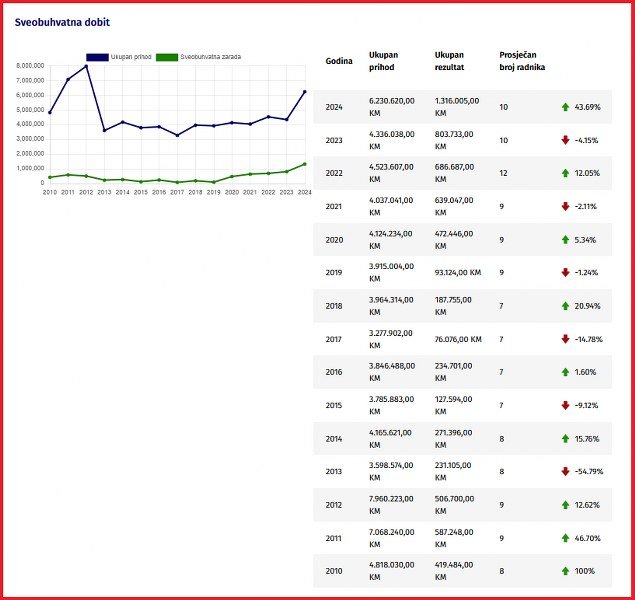Screen dimensions: 635x600
Task: Click the Godina column header
Action: click(339, 61)
